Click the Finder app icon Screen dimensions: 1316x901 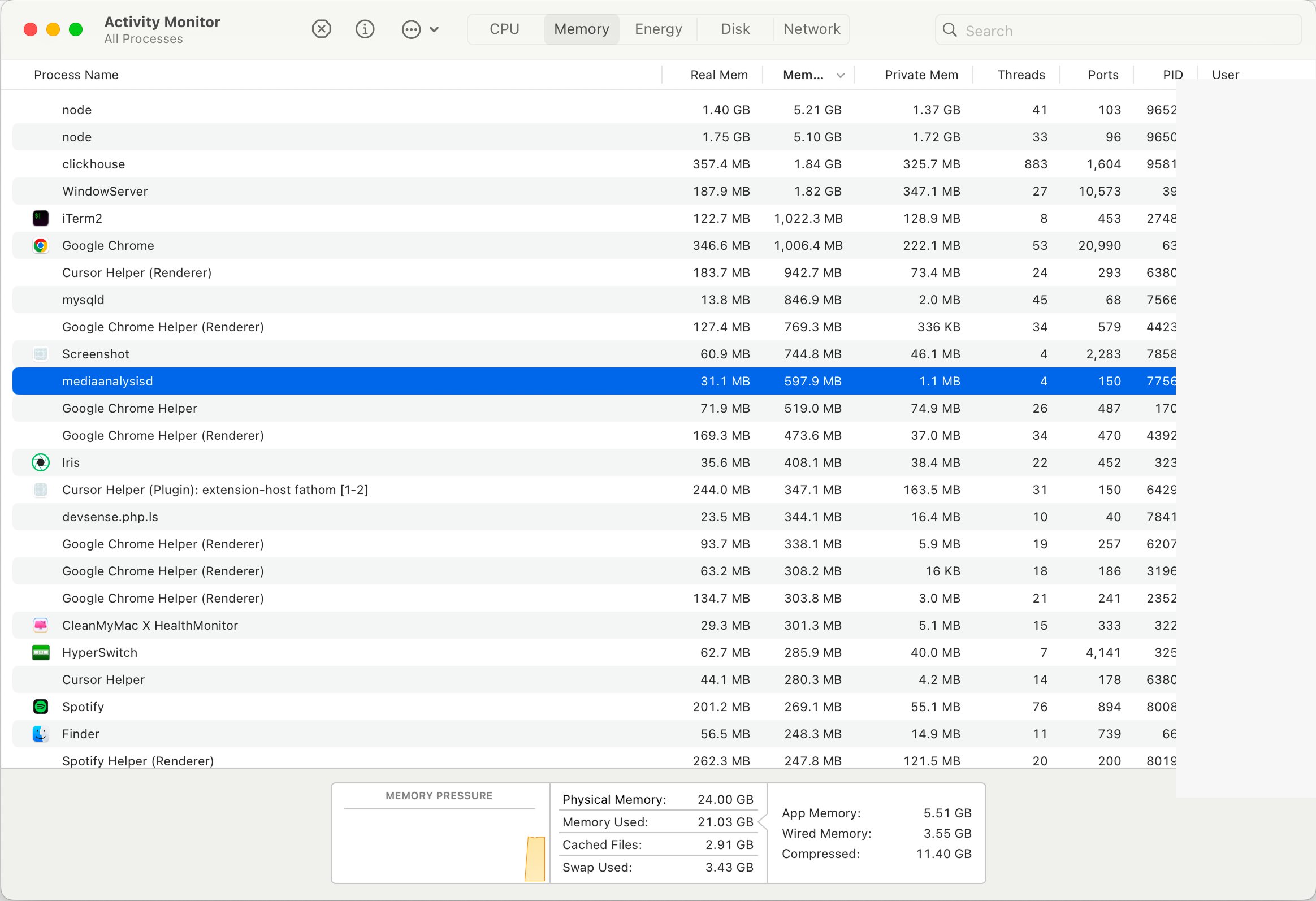pyautogui.click(x=41, y=733)
